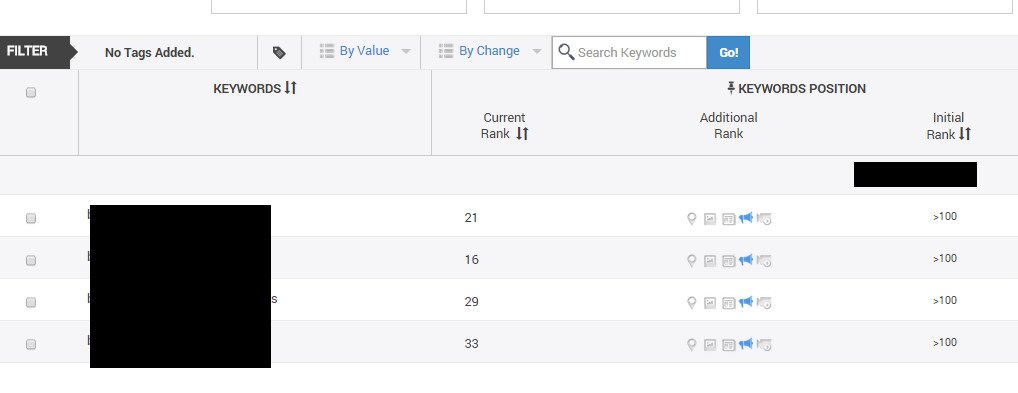Click video icon in rank 33 row

[764, 344]
